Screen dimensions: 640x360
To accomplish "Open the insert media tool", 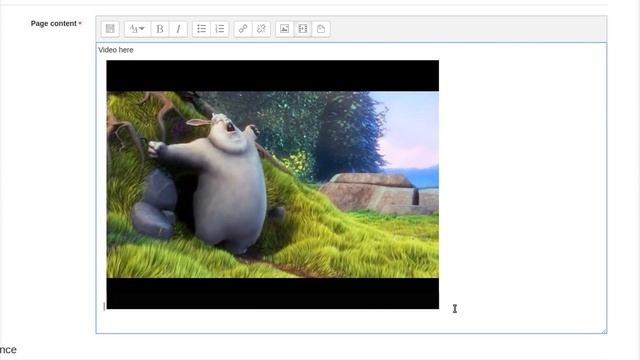I will tap(303, 29).
